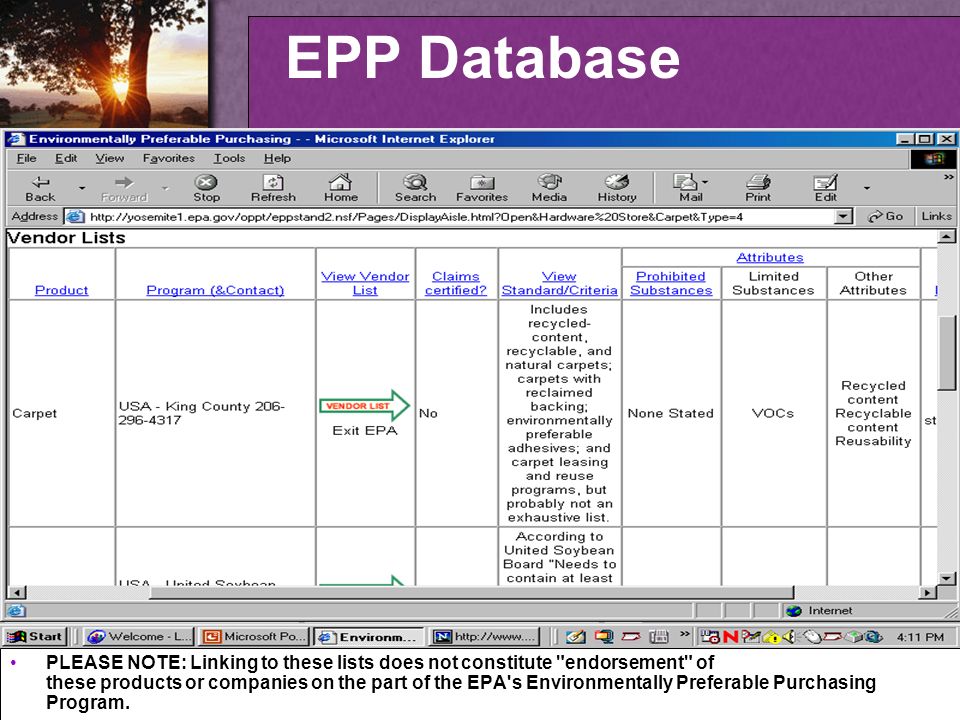Click the red N system tray icon
The height and width of the screenshot is (720, 960).
[x=730, y=637]
